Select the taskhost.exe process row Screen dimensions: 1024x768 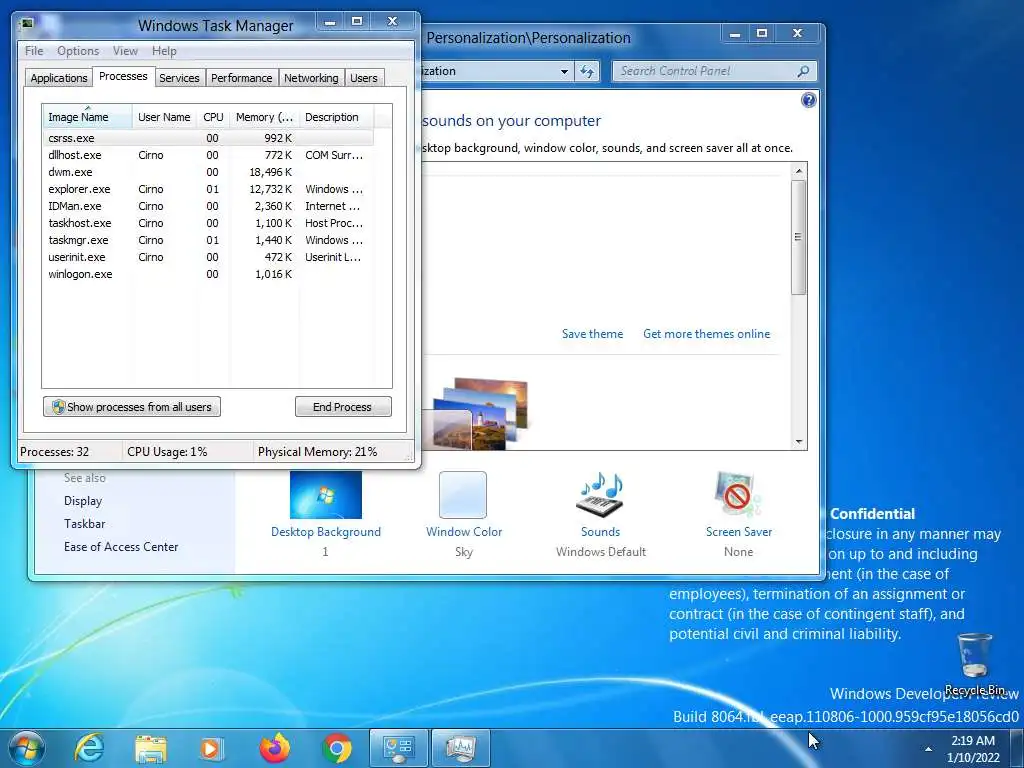208,223
